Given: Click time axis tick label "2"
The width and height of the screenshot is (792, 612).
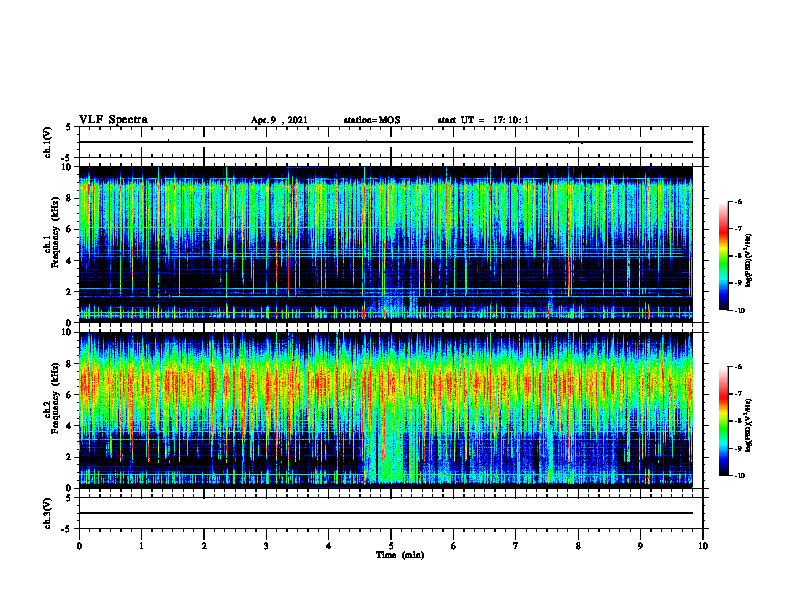Looking at the screenshot, I should [204, 546].
